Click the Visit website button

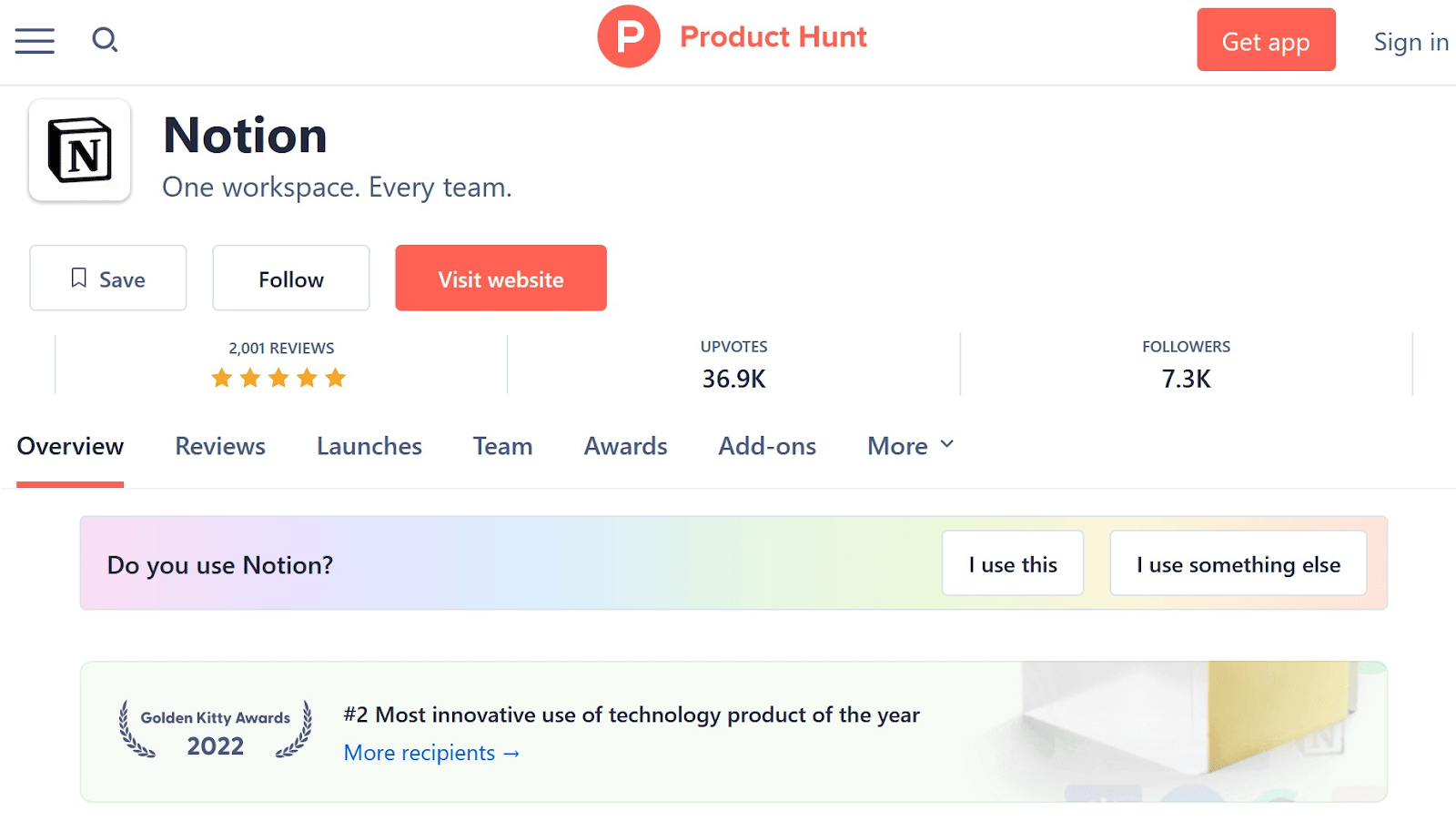click(500, 278)
